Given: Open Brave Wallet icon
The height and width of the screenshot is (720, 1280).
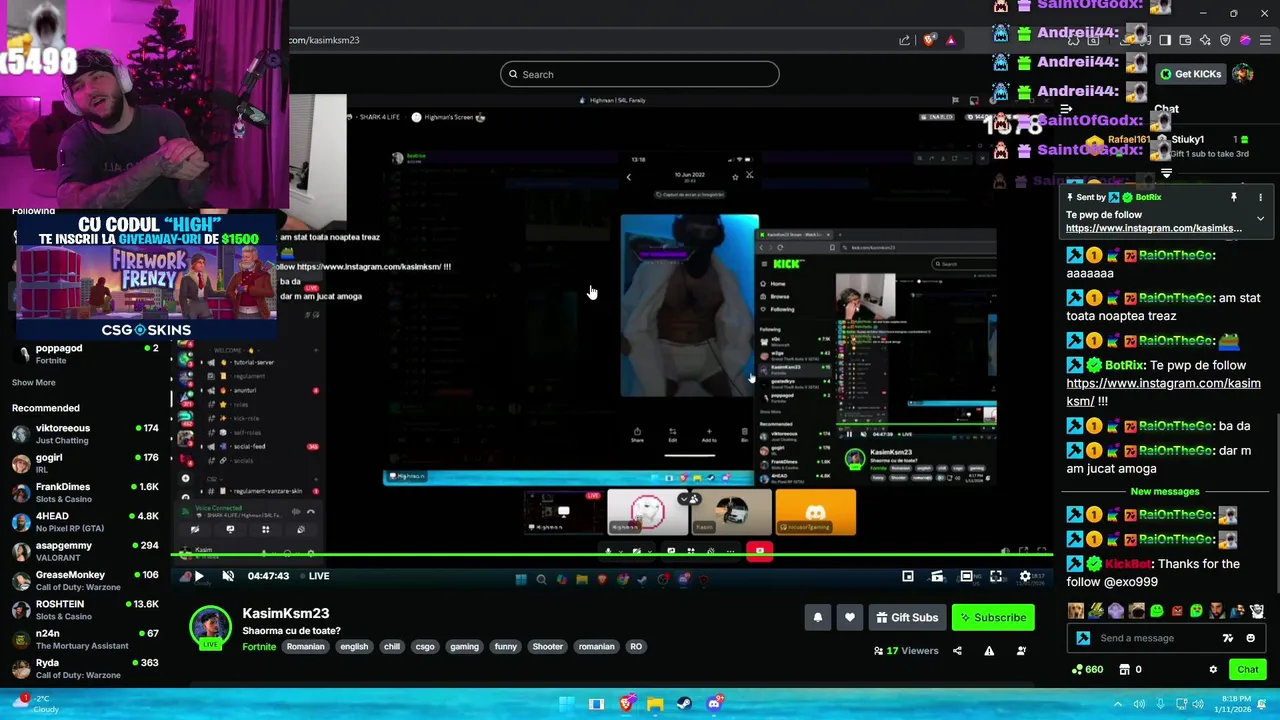Looking at the screenshot, I should pyautogui.click(x=1185, y=40).
